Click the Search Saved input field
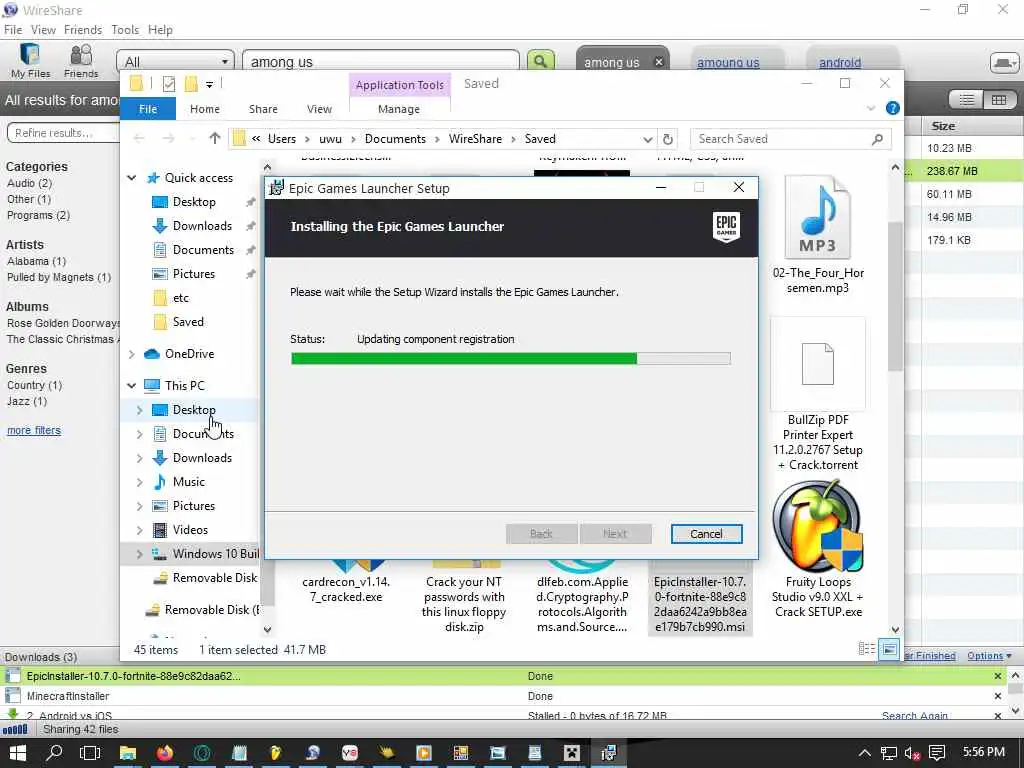 click(x=782, y=139)
